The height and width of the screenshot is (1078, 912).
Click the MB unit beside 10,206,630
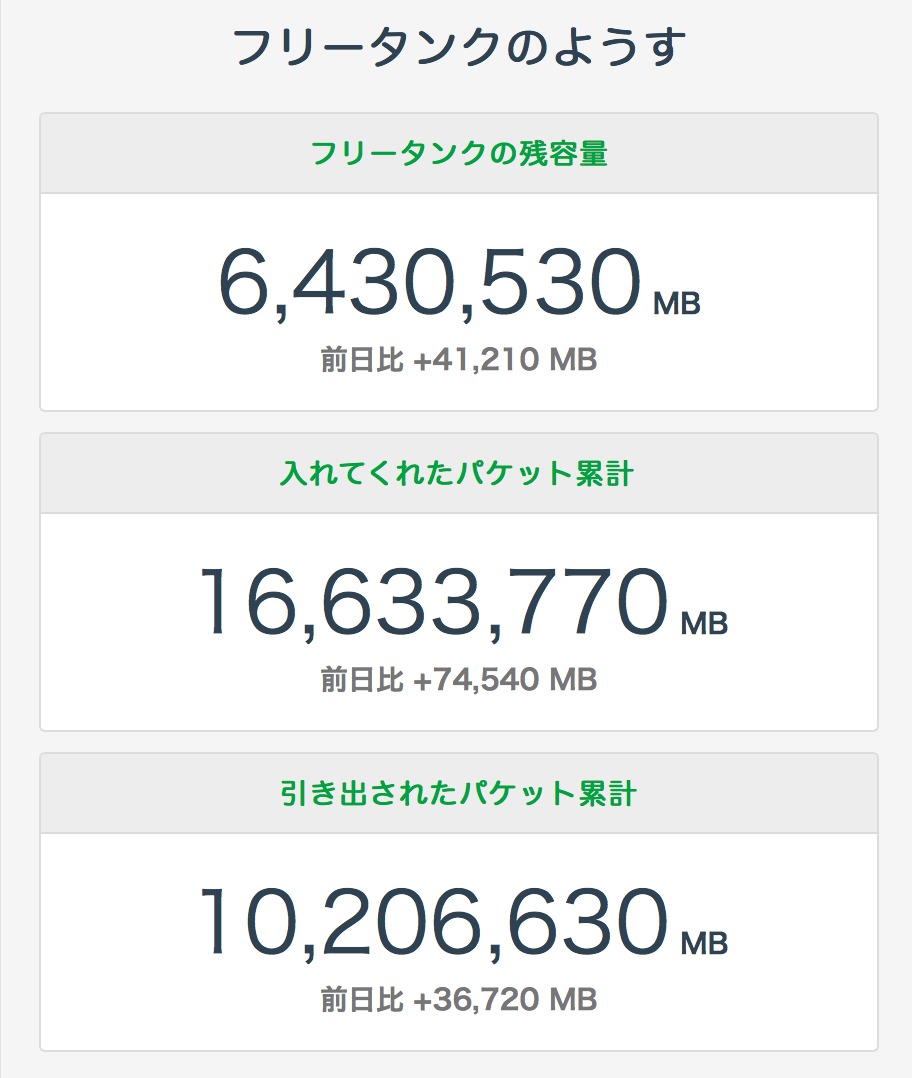pos(704,944)
